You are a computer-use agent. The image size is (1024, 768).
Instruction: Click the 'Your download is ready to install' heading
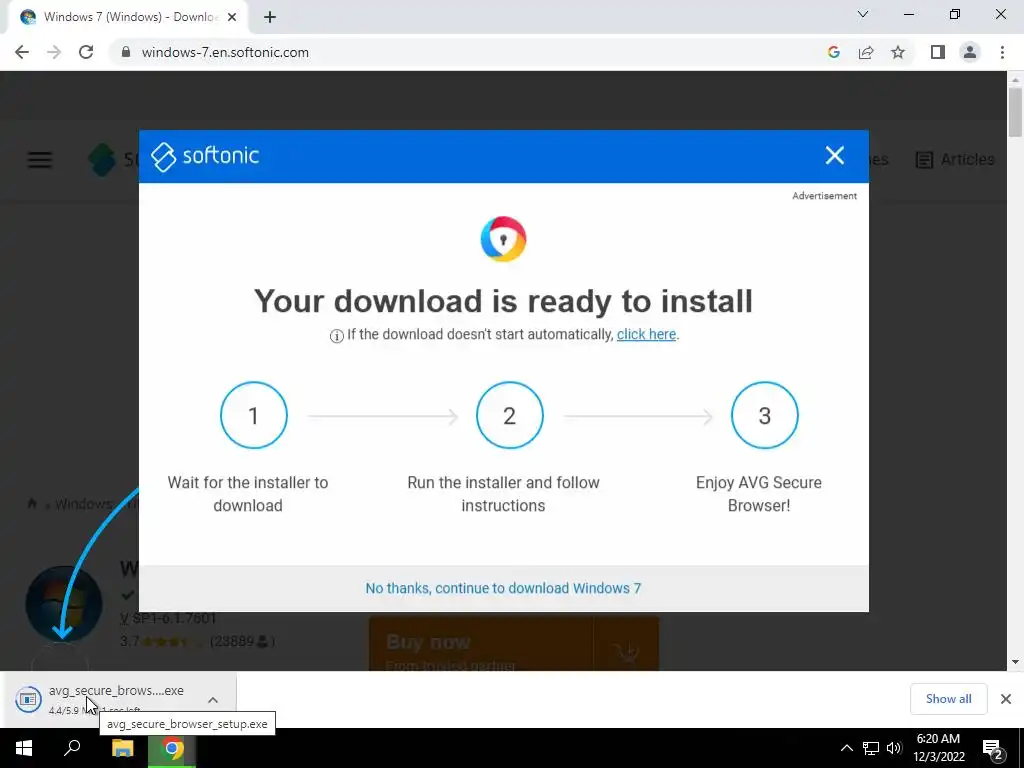tap(504, 301)
